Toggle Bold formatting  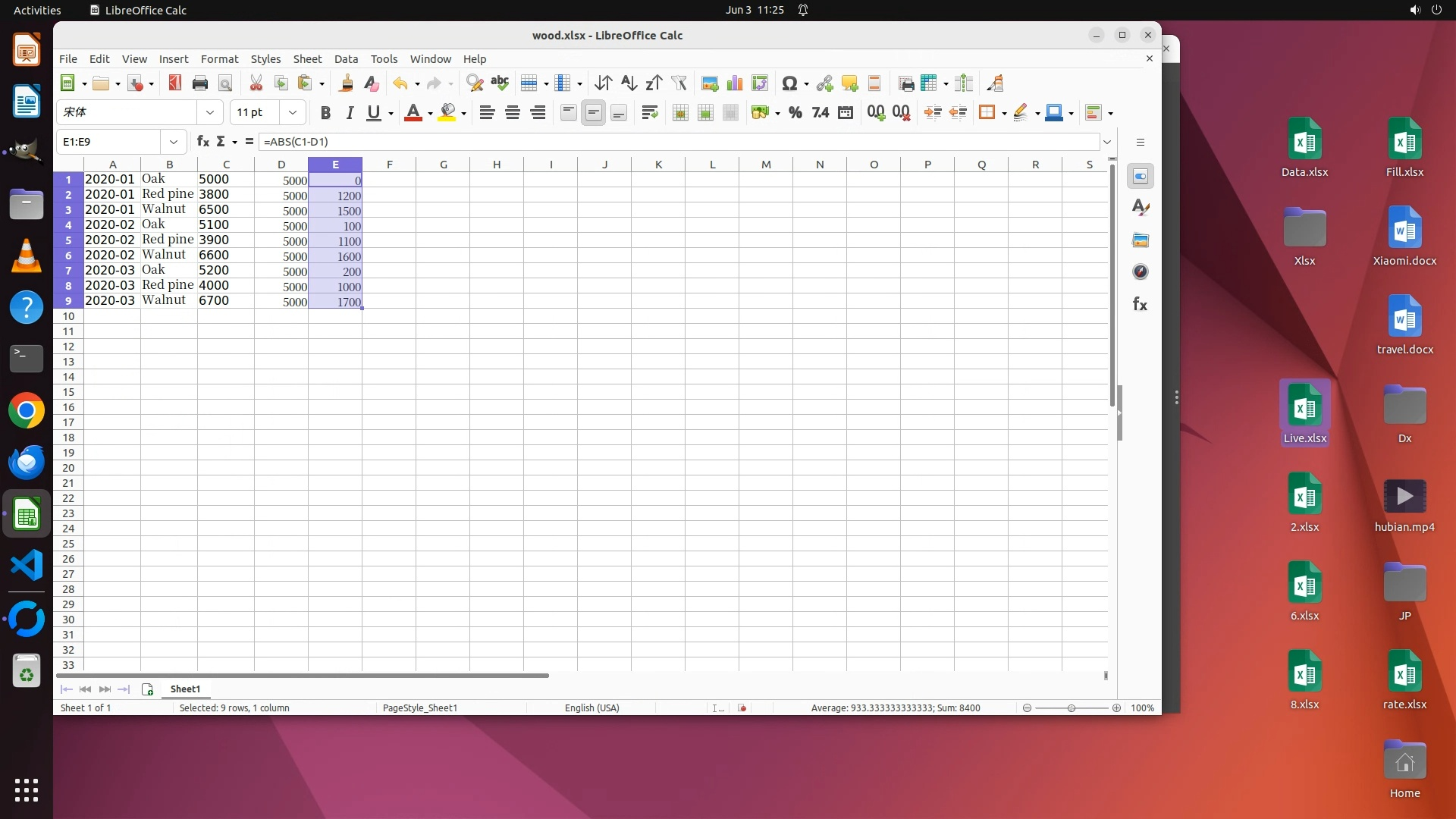point(325,113)
